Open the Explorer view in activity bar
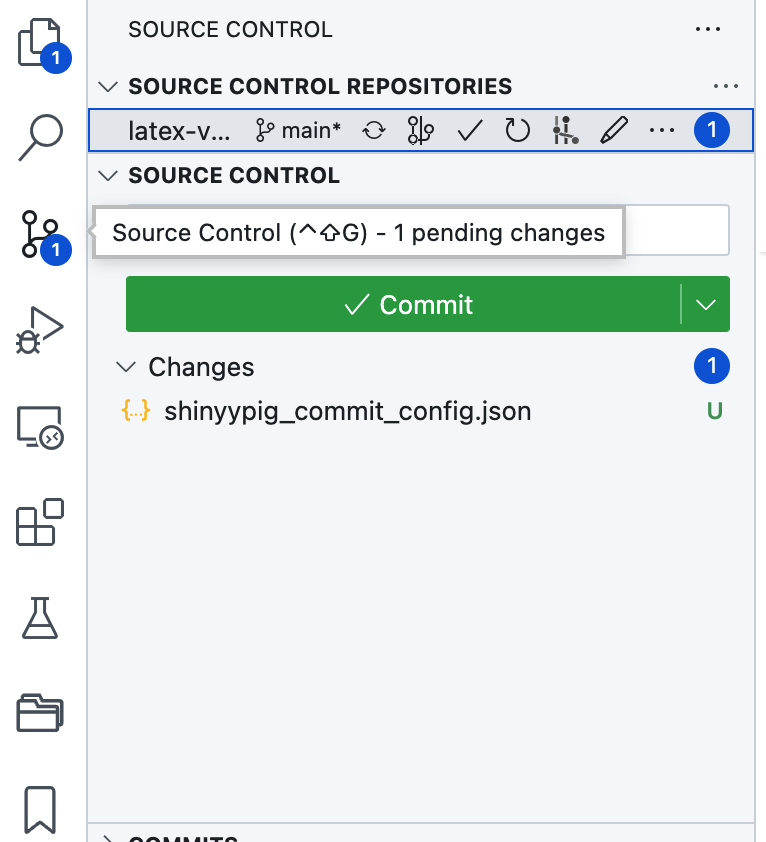 tap(40, 43)
